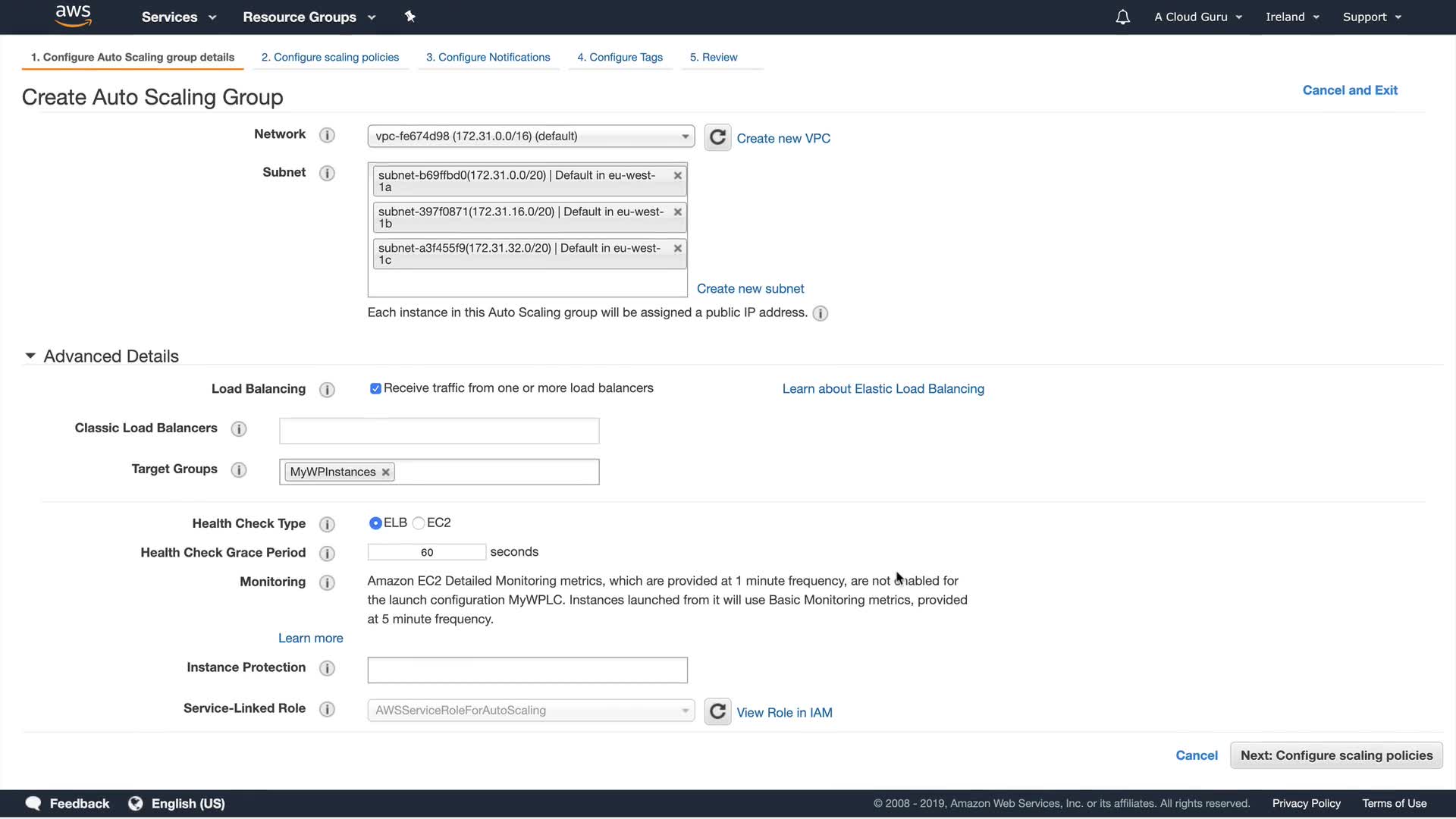This screenshot has height=819, width=1456.
Task: Click Next: Configure scaling policies button
Action: pos(1336,755)
